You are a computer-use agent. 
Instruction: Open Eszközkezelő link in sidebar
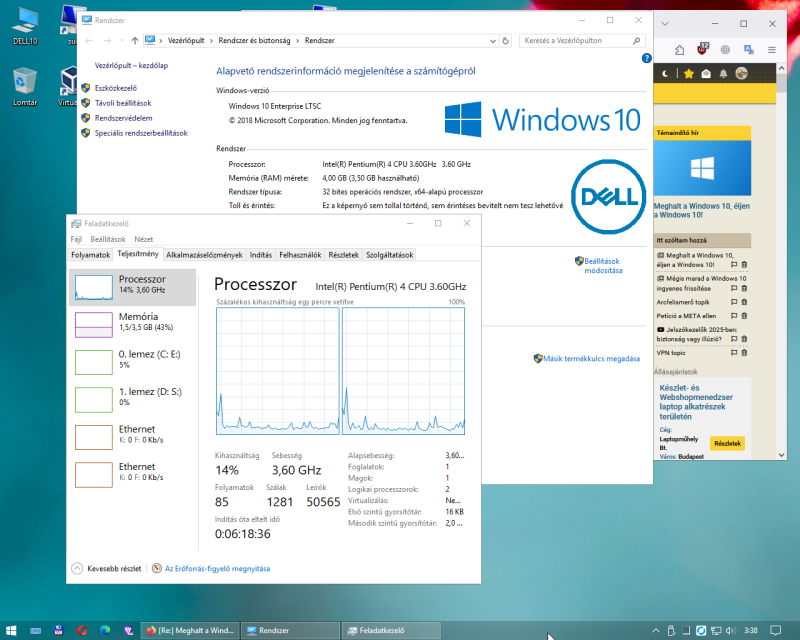coord(115,88)
